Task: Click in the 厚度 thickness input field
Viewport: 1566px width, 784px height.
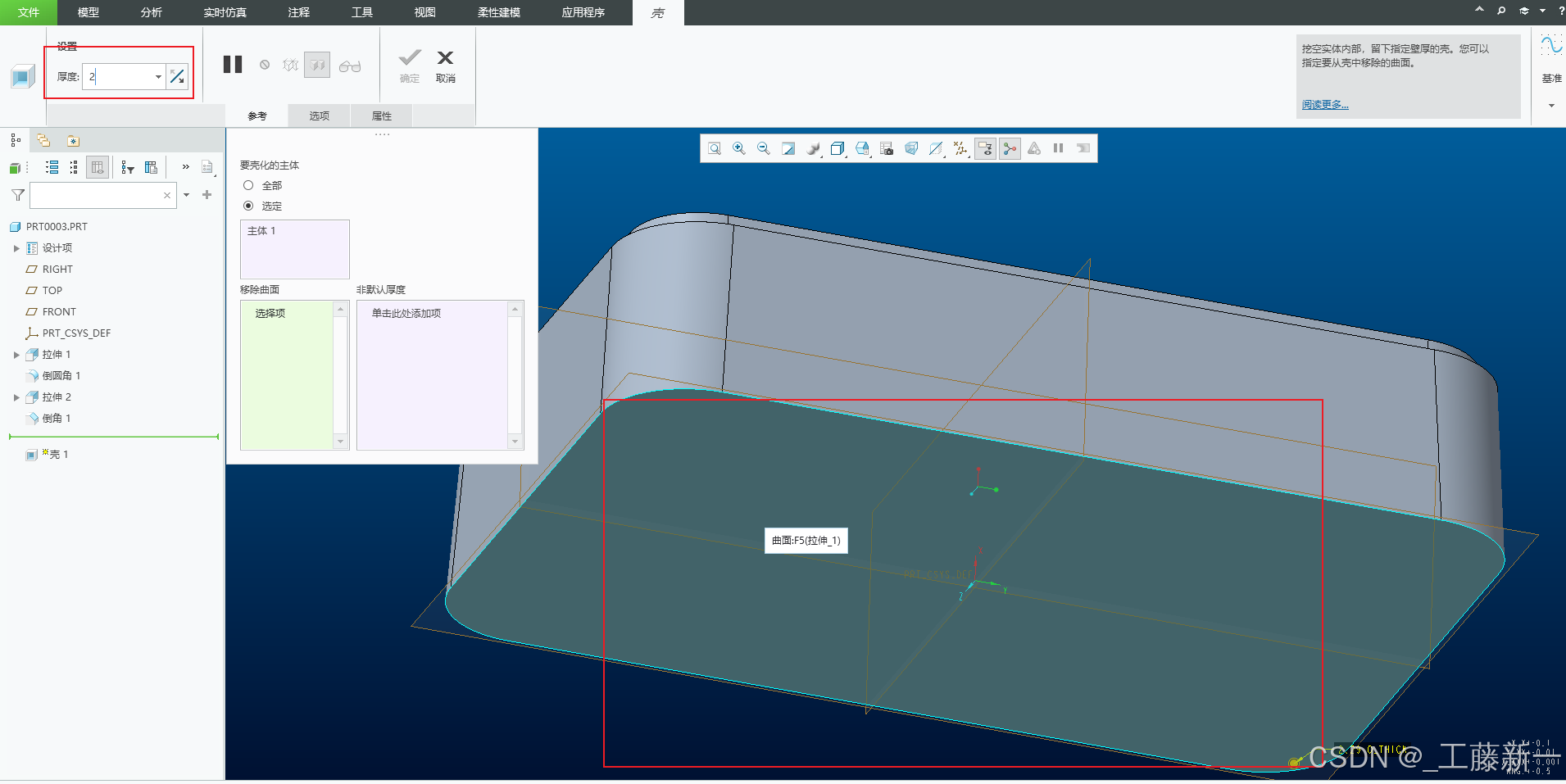Action: (x=118, y=76)
